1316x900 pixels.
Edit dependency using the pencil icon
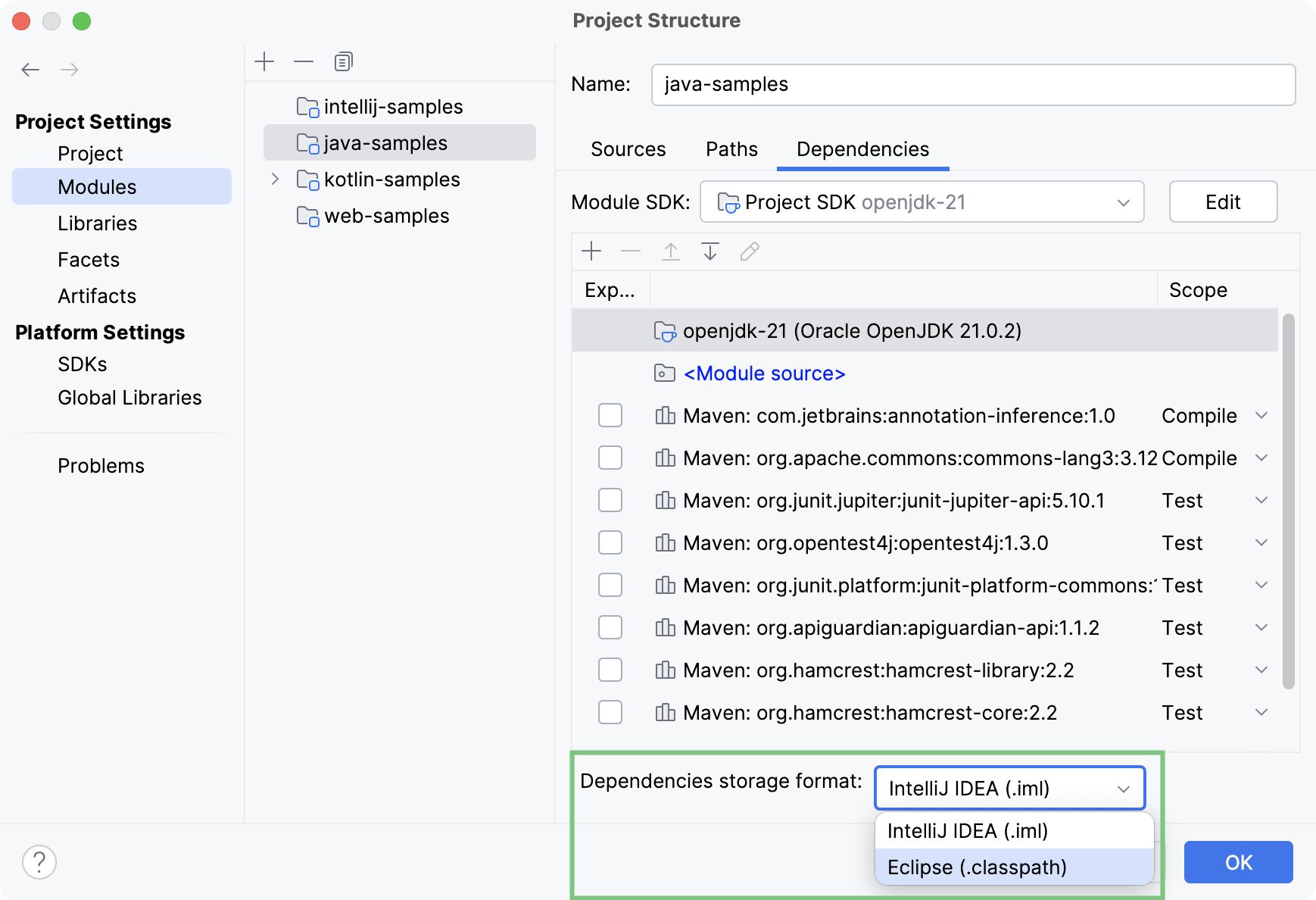[x=750, y=251]
